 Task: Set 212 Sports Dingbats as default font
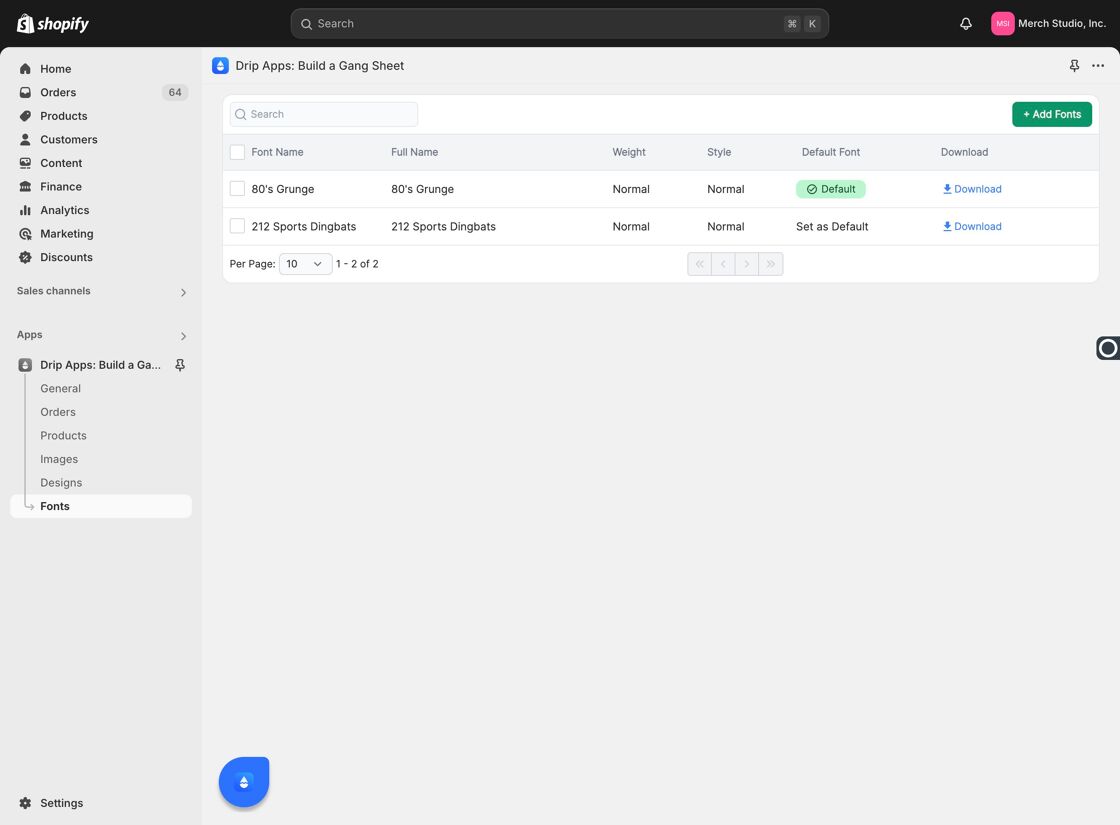coord(832,226)
